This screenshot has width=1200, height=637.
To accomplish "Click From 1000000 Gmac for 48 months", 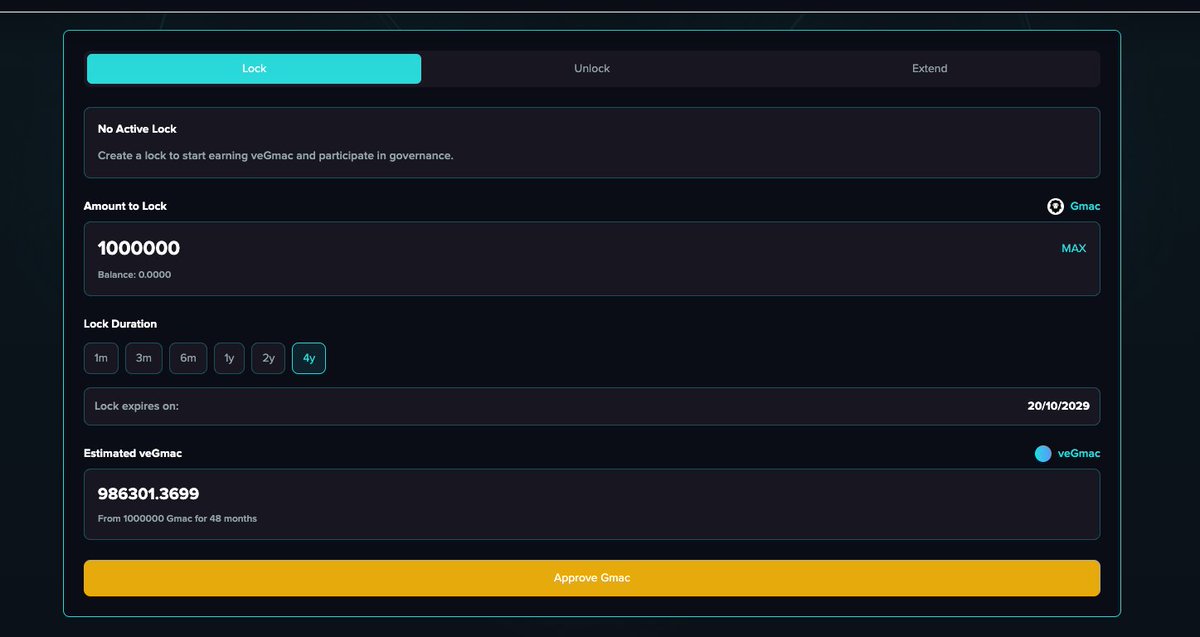I will (x=177, y=519).
